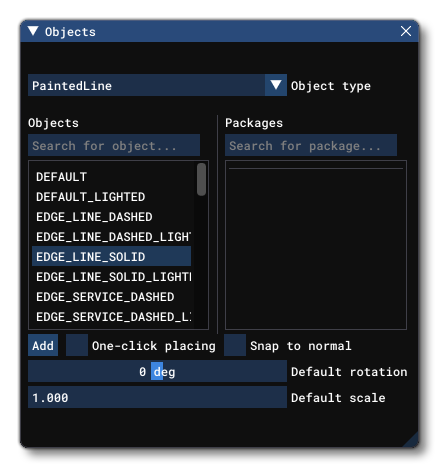Viewport: 439px width, 468px height.
Task: Collapse the Objects window using the title triangle
Action: click(33, 31)
